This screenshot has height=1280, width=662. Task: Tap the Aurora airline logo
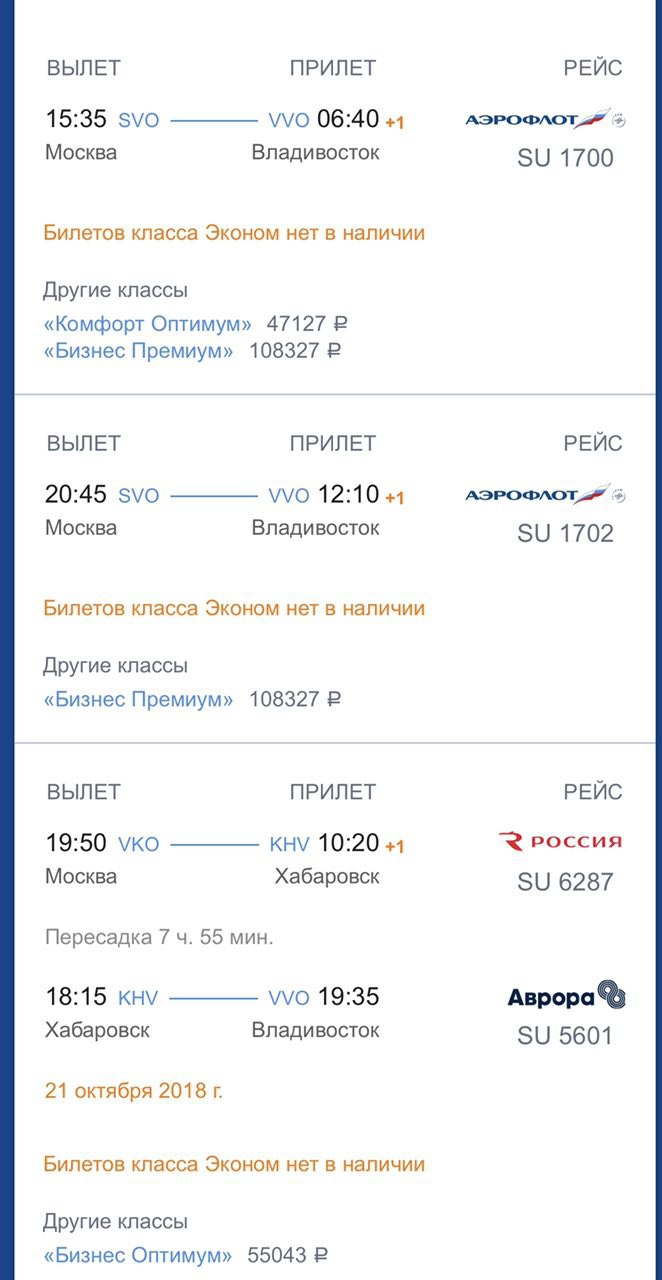566,996
